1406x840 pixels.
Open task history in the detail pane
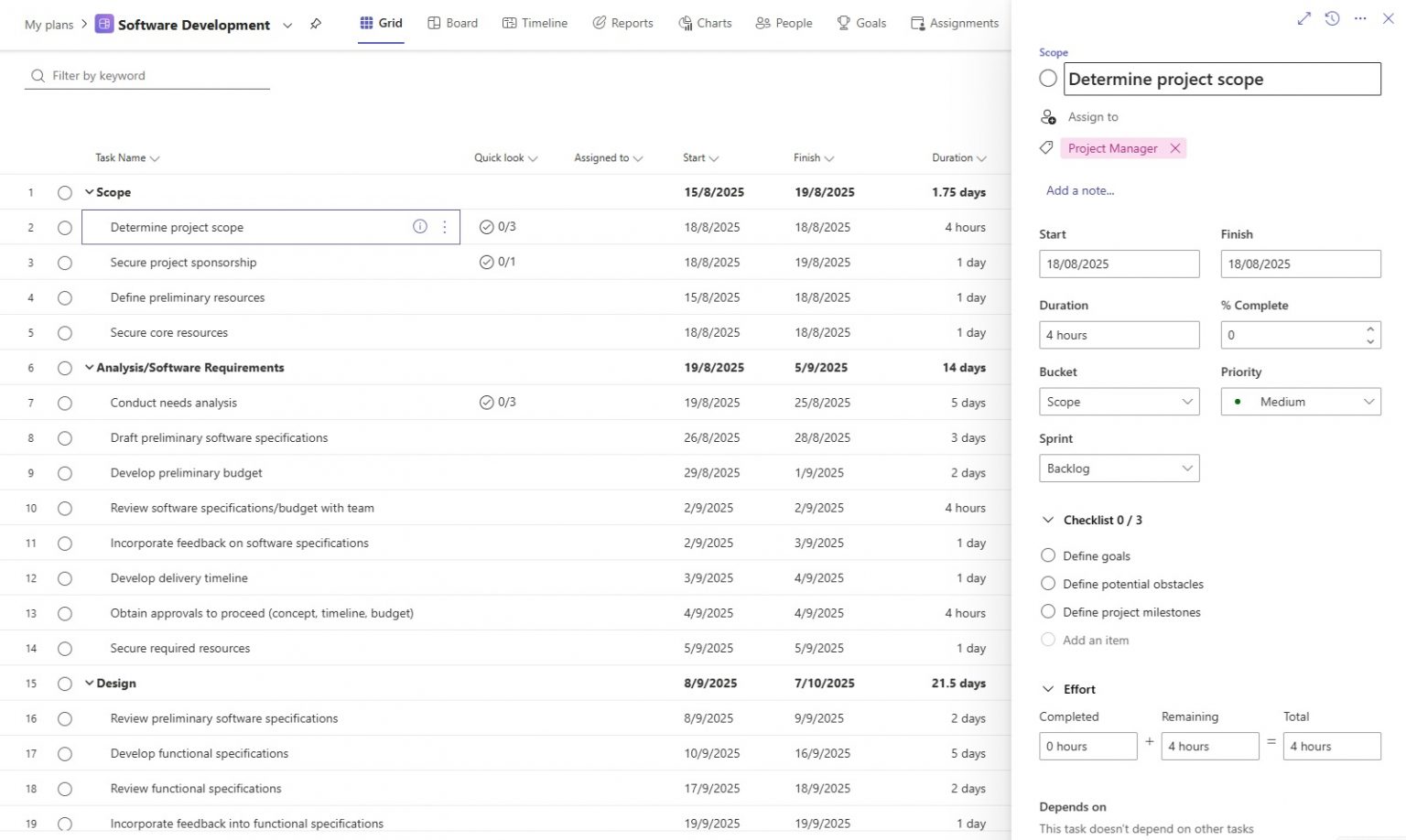pyautogui.click(x=1332, y=17)
